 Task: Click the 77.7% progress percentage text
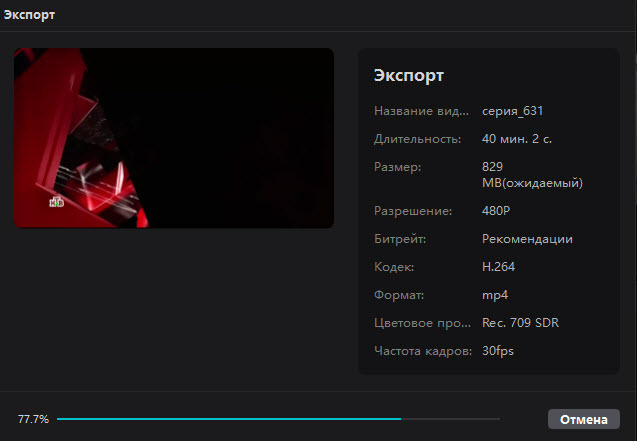click(x=33, y=419)
